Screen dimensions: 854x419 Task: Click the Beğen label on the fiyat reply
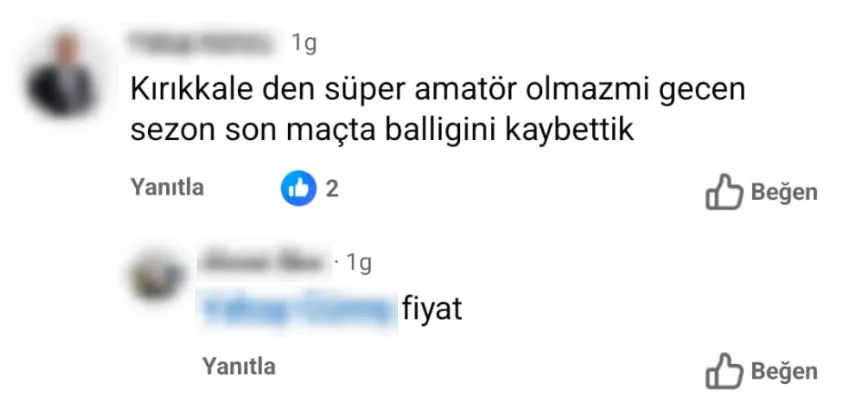click(x=784, y=372)
